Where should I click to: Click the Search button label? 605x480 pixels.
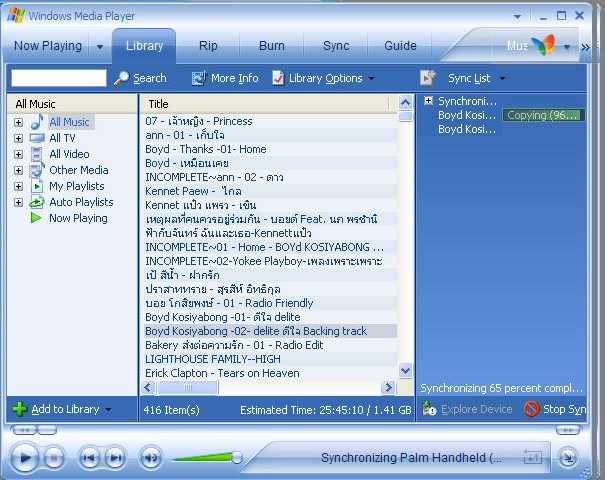[150, 78]
